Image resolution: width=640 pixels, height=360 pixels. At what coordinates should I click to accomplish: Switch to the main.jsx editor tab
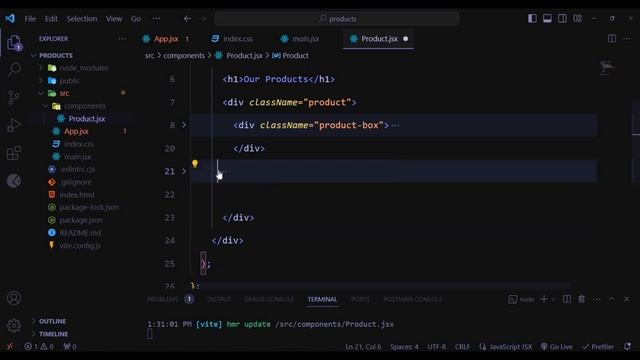(x=301, y=39)
